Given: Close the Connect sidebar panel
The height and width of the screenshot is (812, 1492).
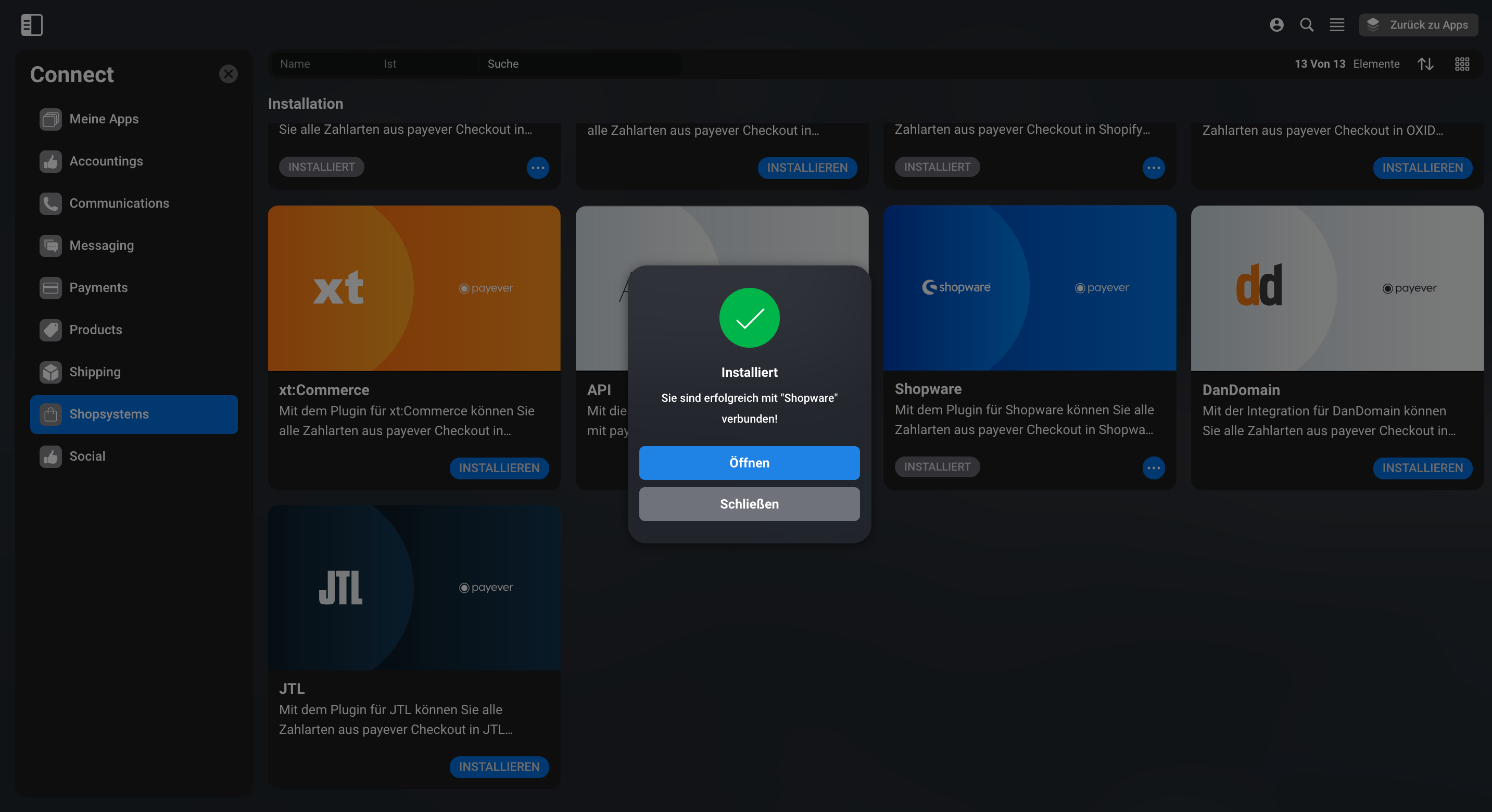Looking at the screenshot, I should coord(228,74).
